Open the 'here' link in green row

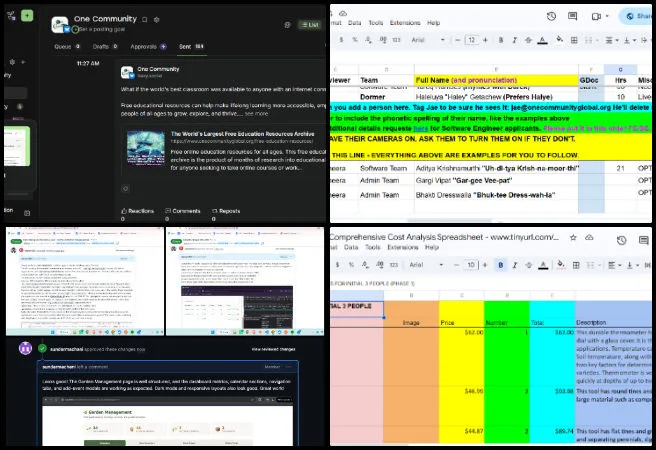tap(421, 129)
